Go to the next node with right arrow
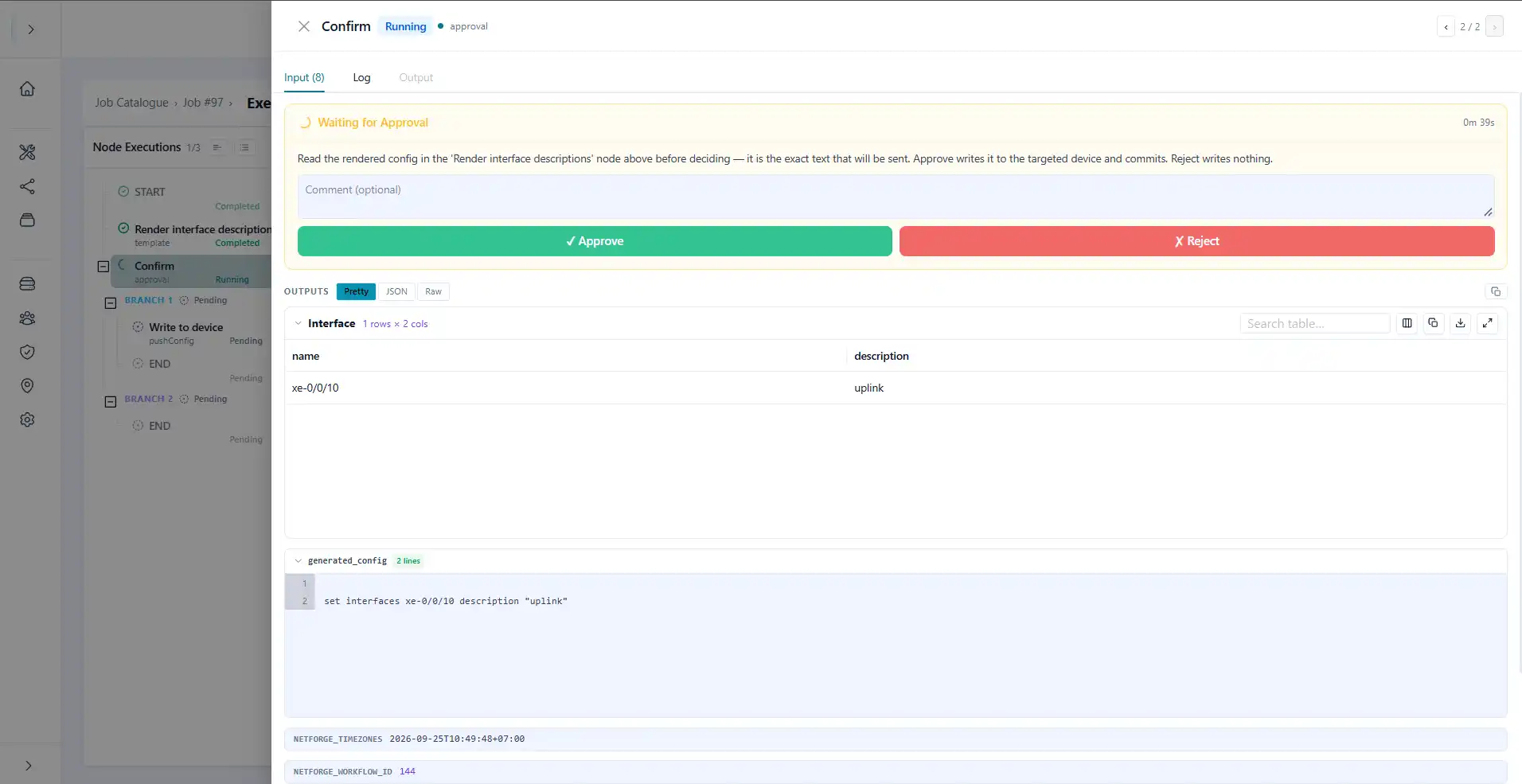The image size is (1522, 784). coord(1495,27)
